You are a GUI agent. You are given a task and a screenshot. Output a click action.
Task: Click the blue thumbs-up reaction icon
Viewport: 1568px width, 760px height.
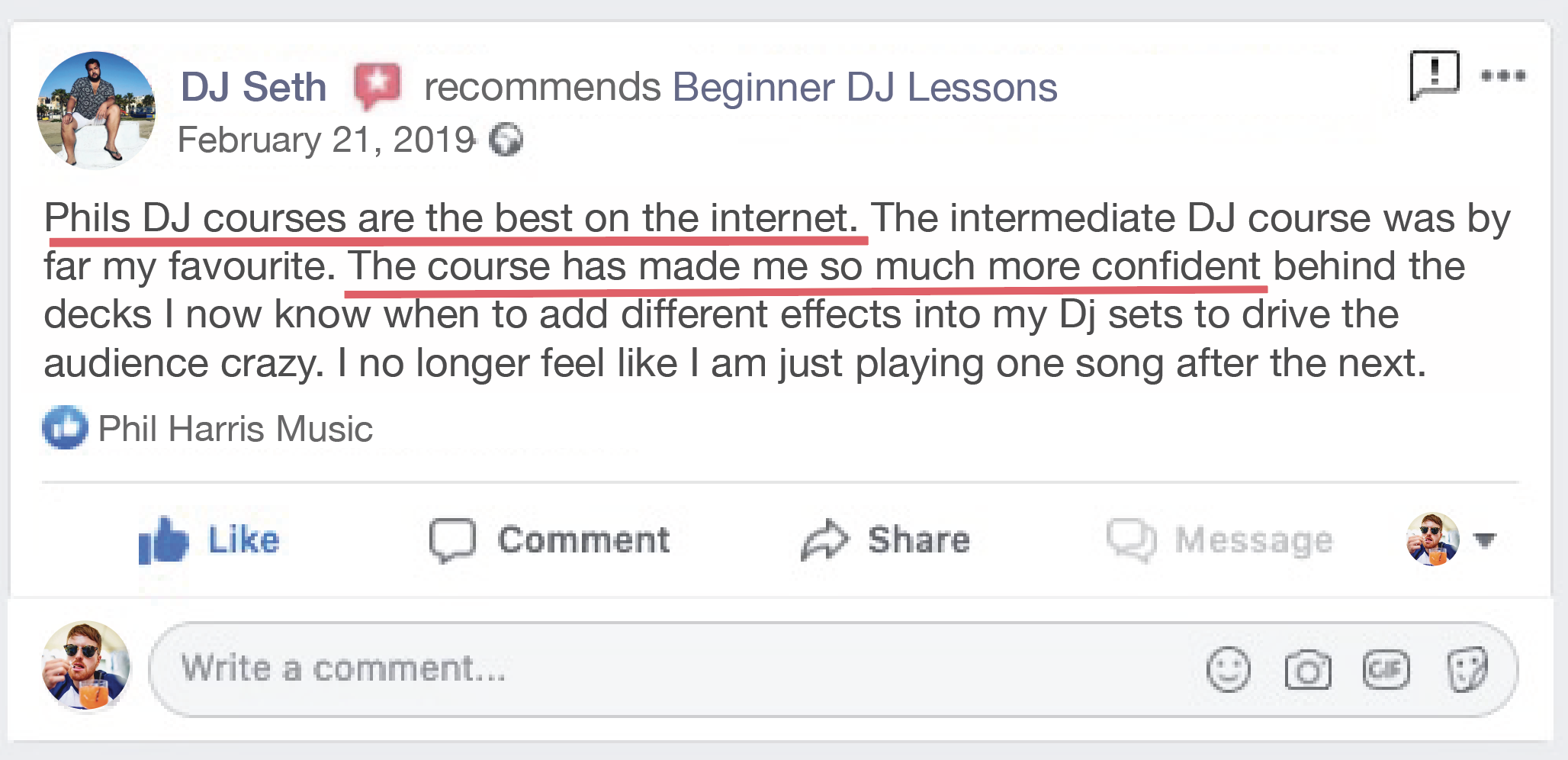[x=65, y=427]
